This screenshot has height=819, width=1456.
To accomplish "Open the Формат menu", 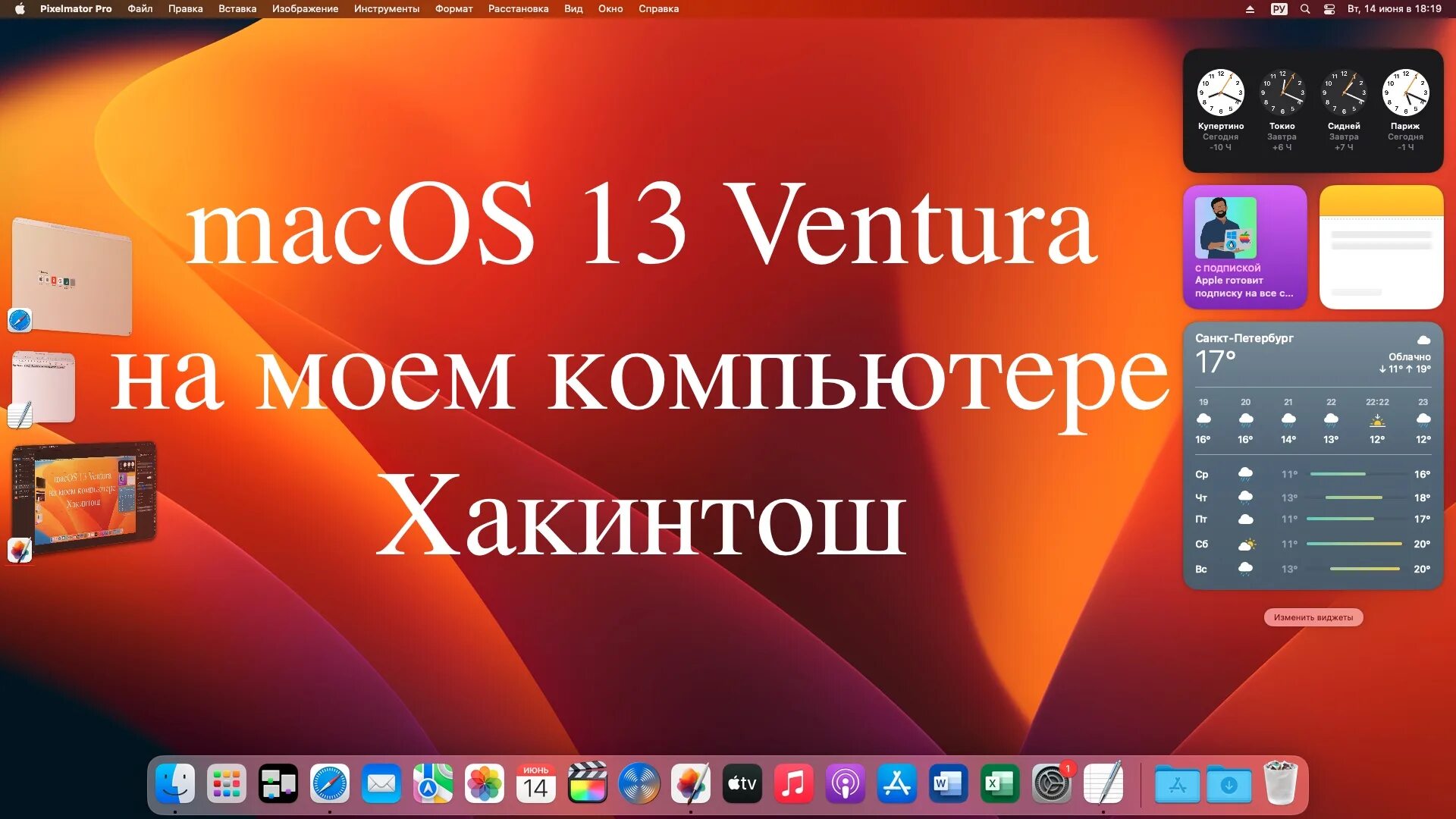I will coord(454,9).
